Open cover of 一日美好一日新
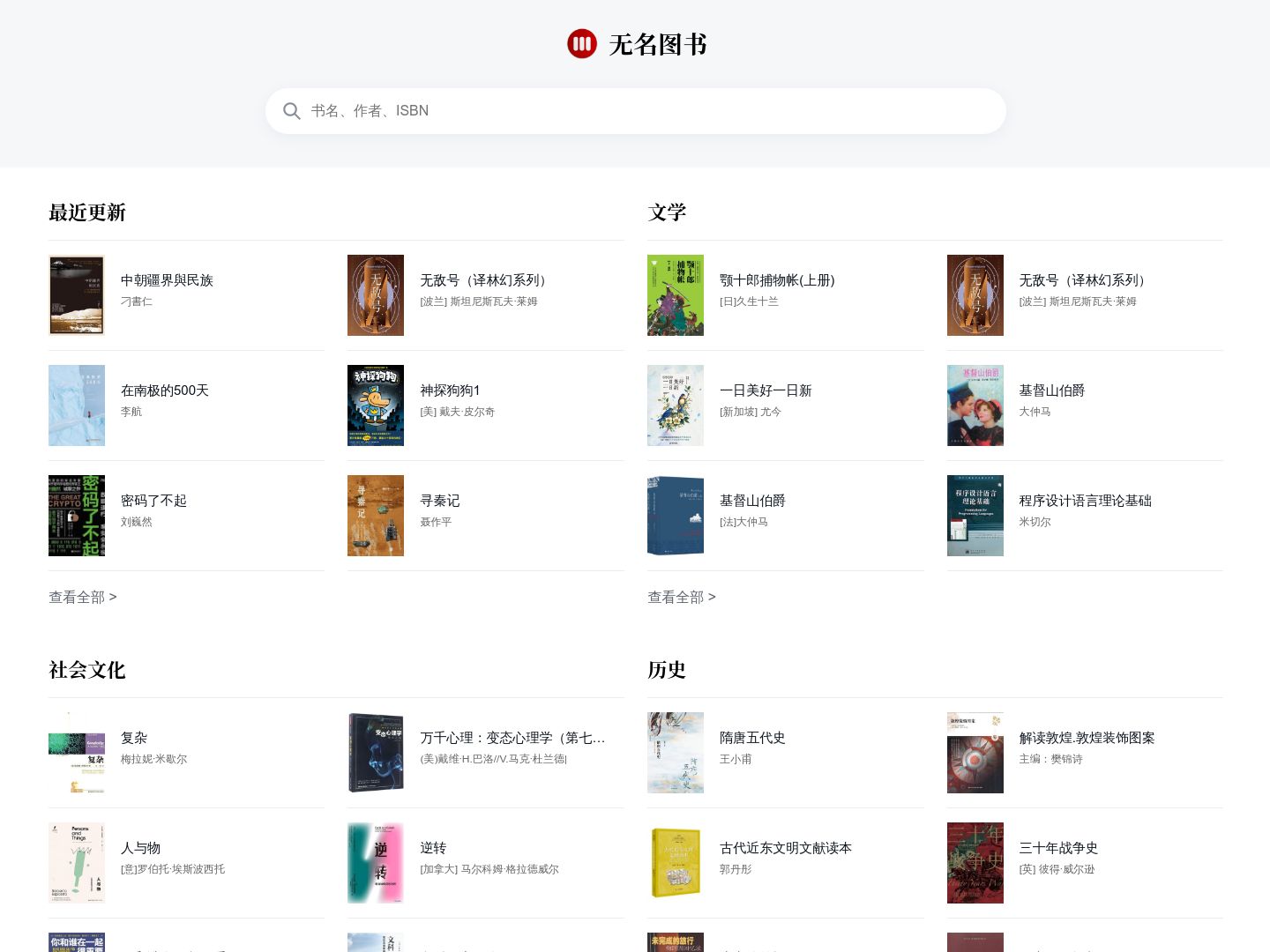The image size is (1270, 952). pos(676,405)
